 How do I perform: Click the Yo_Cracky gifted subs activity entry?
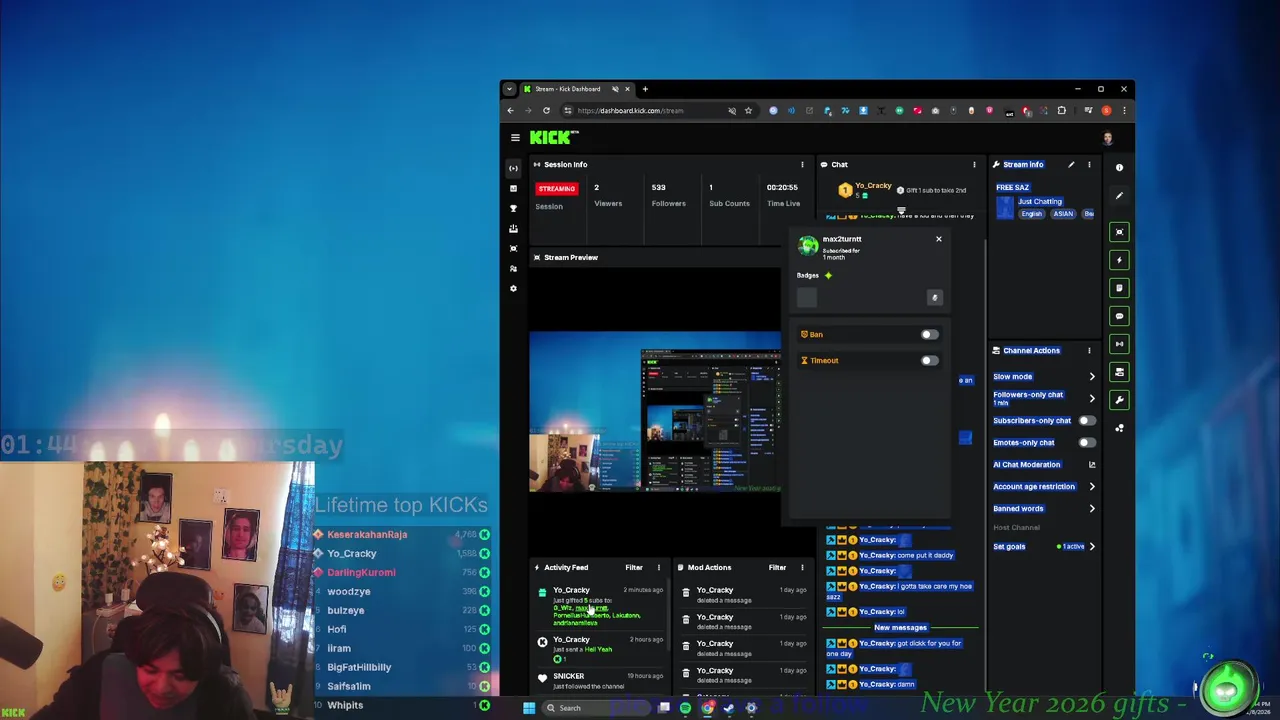coord(602,606)
